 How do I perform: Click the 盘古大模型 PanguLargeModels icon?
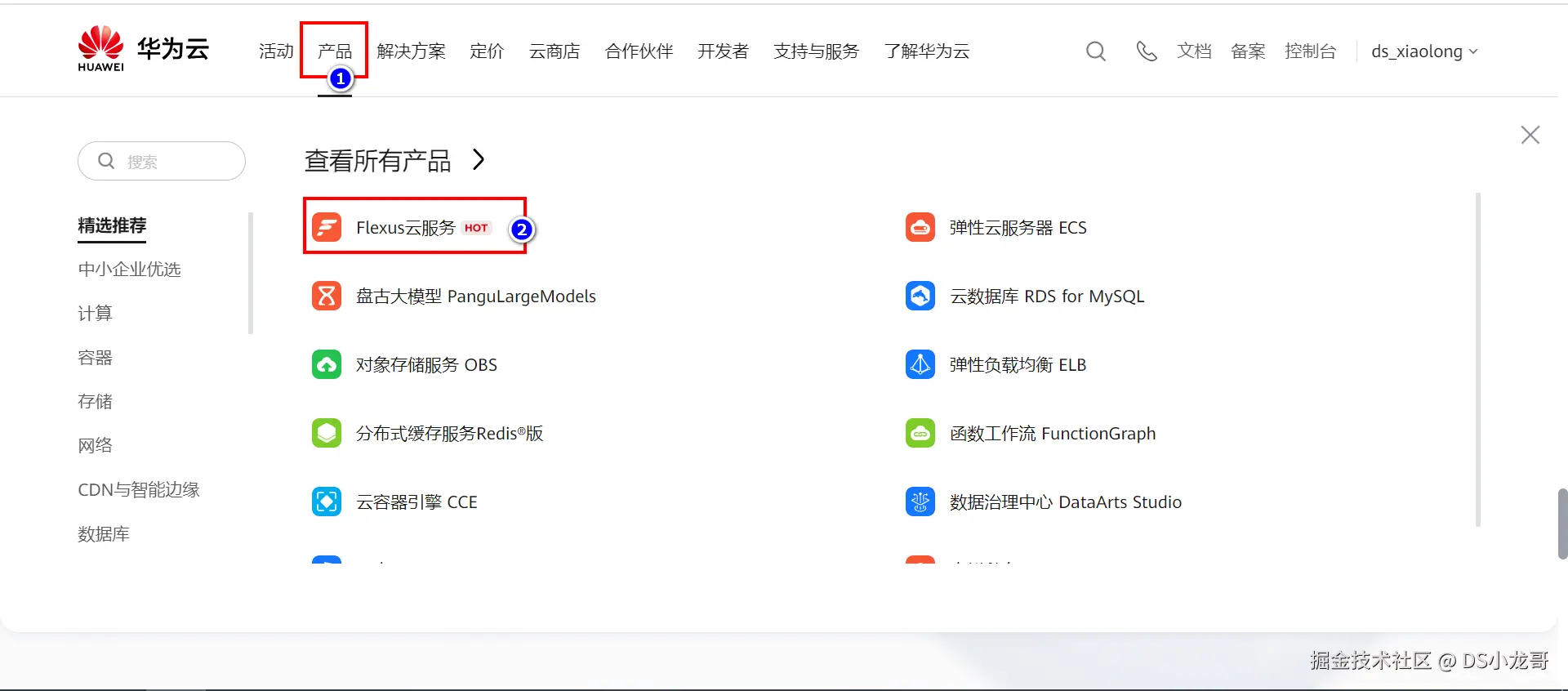coord(327,296)
